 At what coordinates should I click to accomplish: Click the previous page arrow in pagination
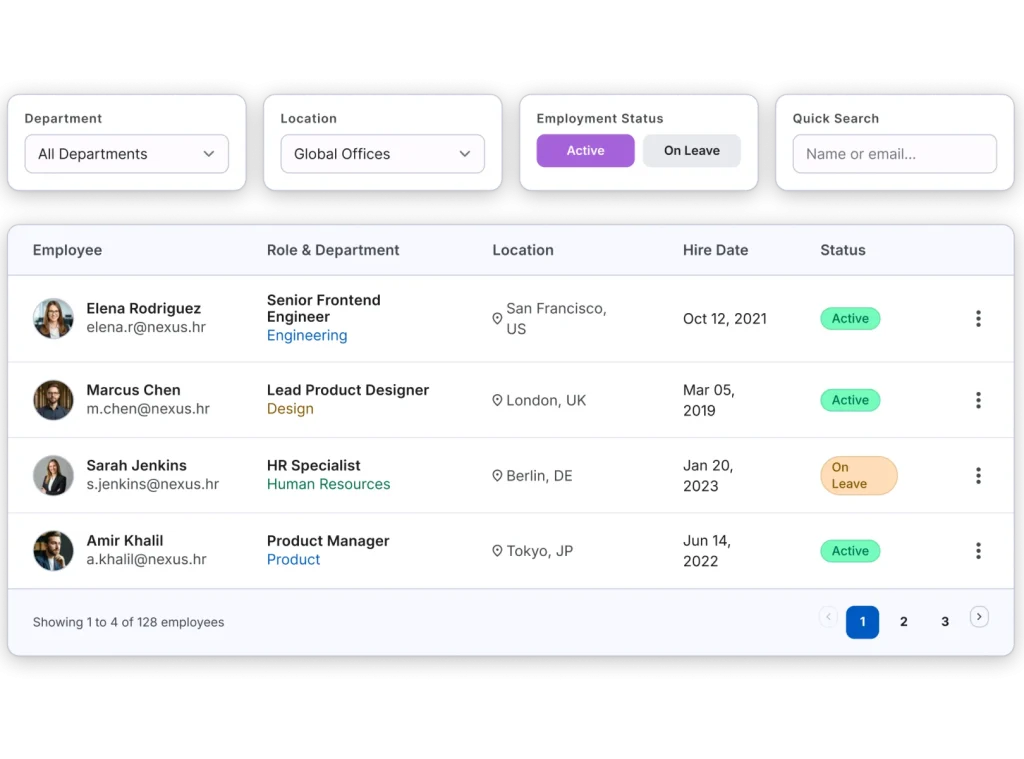[x=828, y=617]
